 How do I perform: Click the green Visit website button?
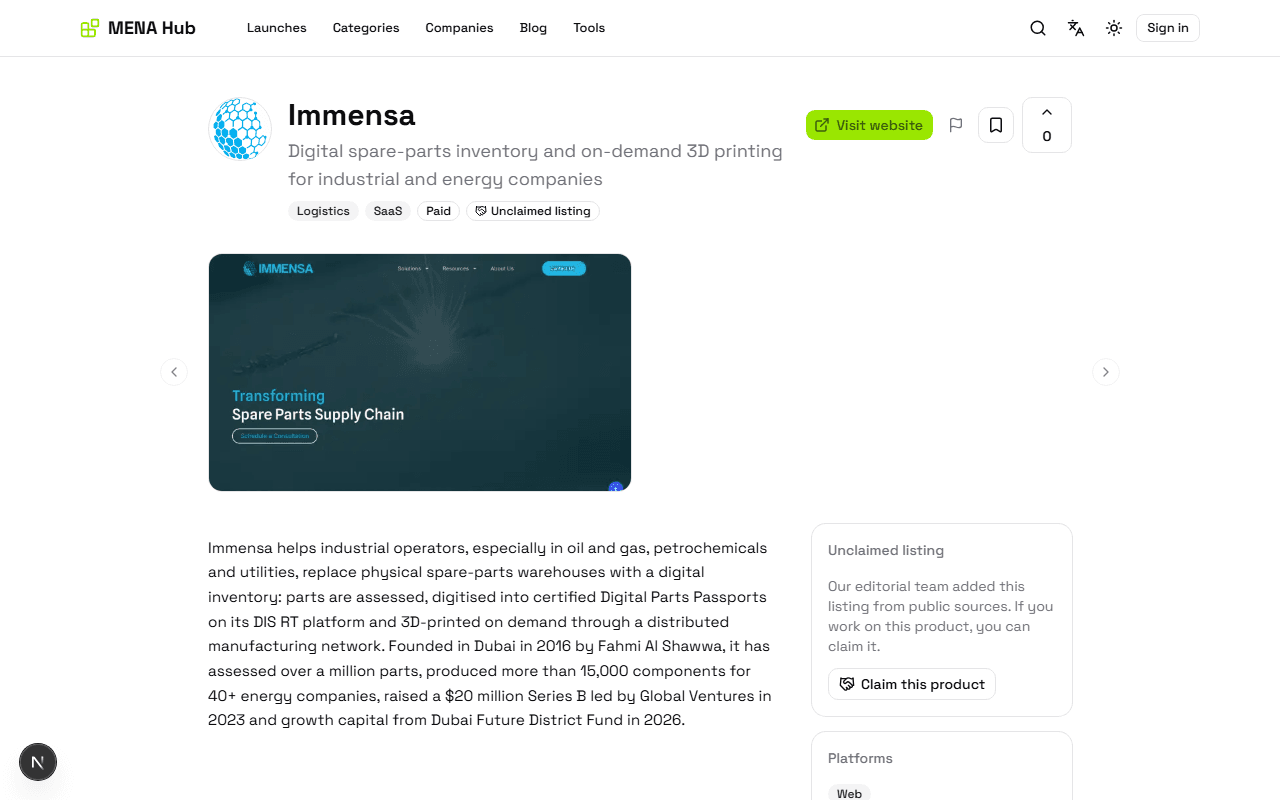[869, 125]
